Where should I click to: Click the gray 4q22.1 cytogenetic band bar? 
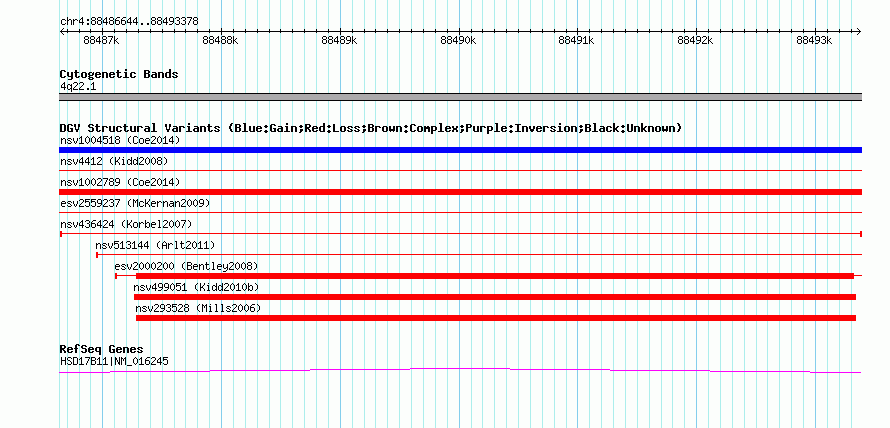pos(460,97)
